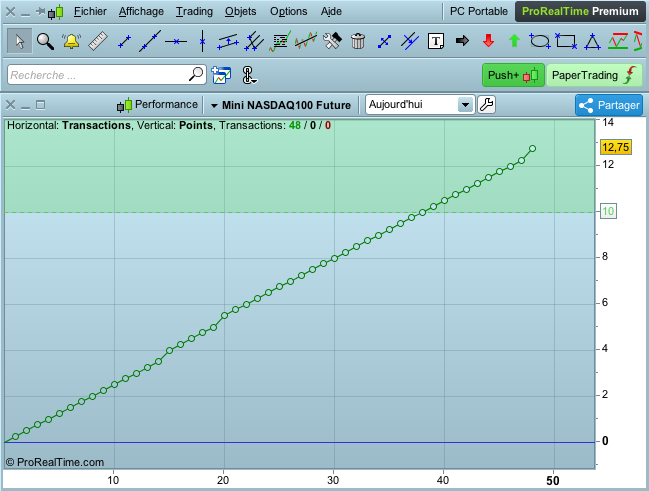Select the horizontal line tool
Viewport: 649px width, 491px height.
pos(176,41)
